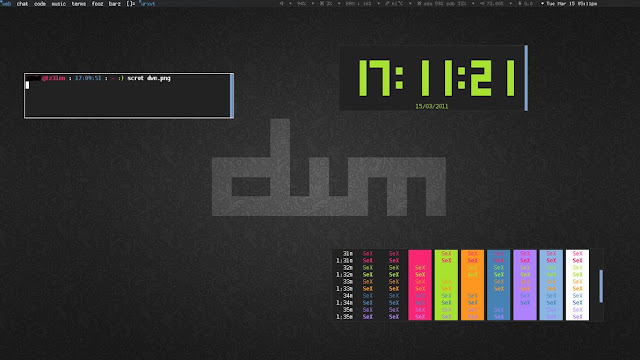This screenshot has height=360, width=640.
Task: Click the pink color column in color test
Action: [420, 285]
